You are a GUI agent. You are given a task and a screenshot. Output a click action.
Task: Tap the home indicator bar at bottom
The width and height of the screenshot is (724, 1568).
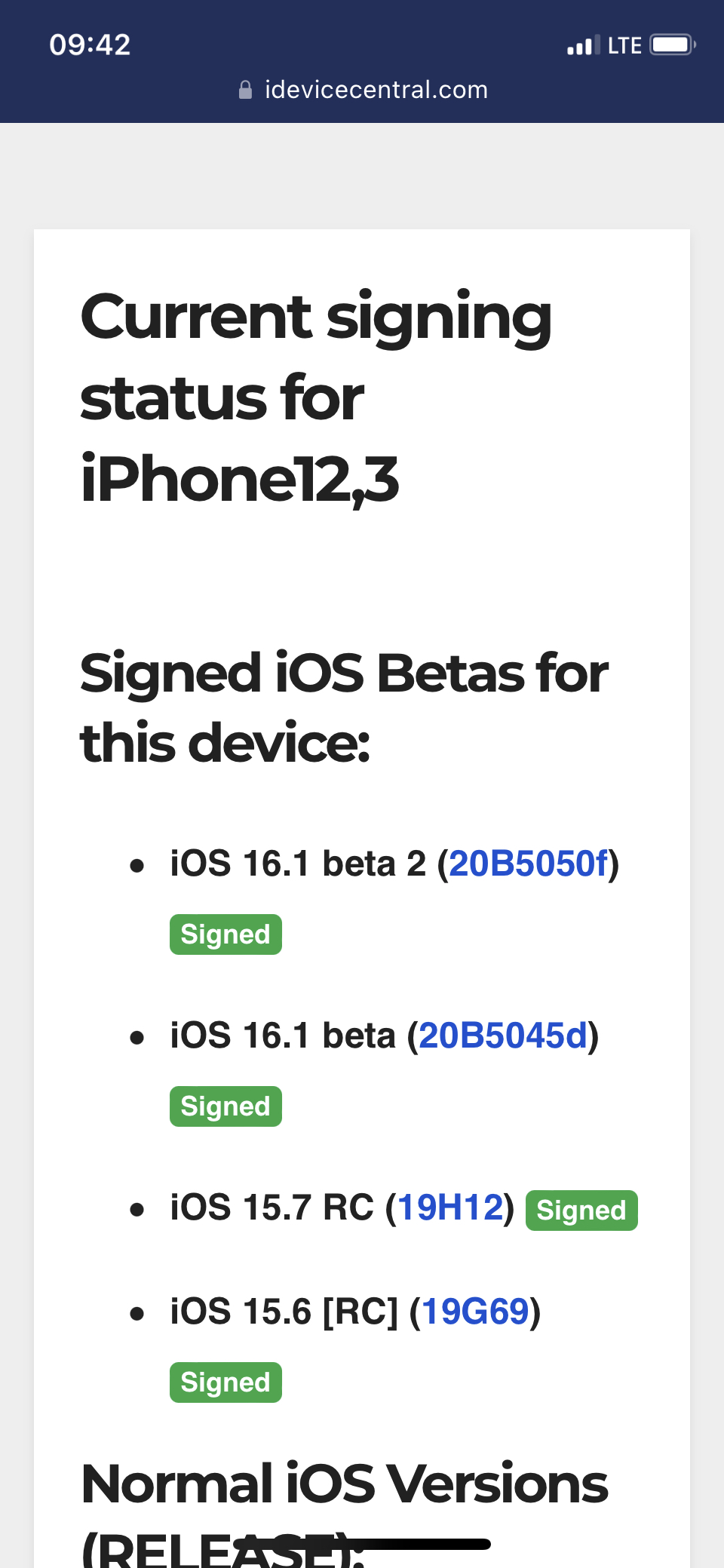pos(362,1544)
